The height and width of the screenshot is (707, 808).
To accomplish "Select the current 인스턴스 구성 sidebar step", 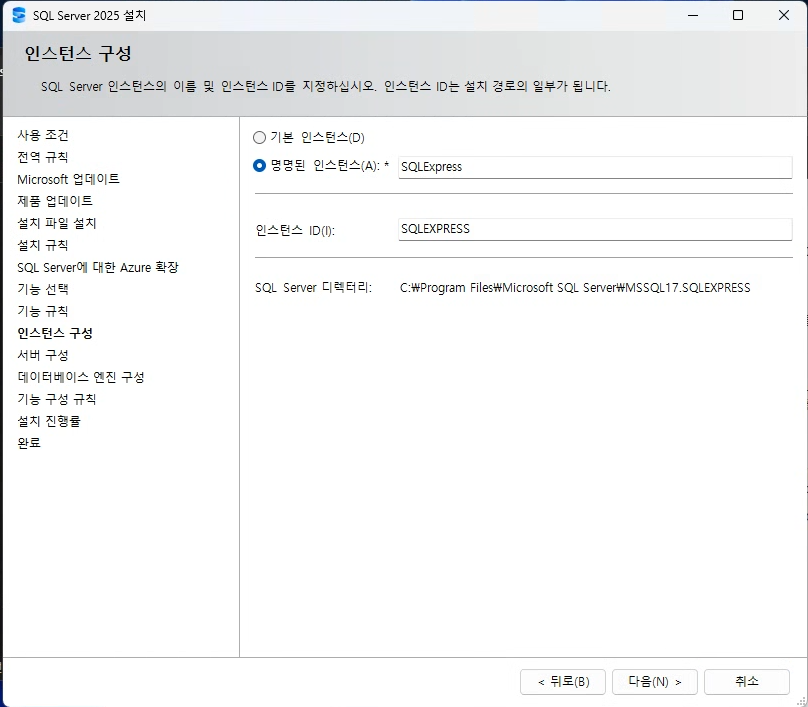I will tap(55, 333).
